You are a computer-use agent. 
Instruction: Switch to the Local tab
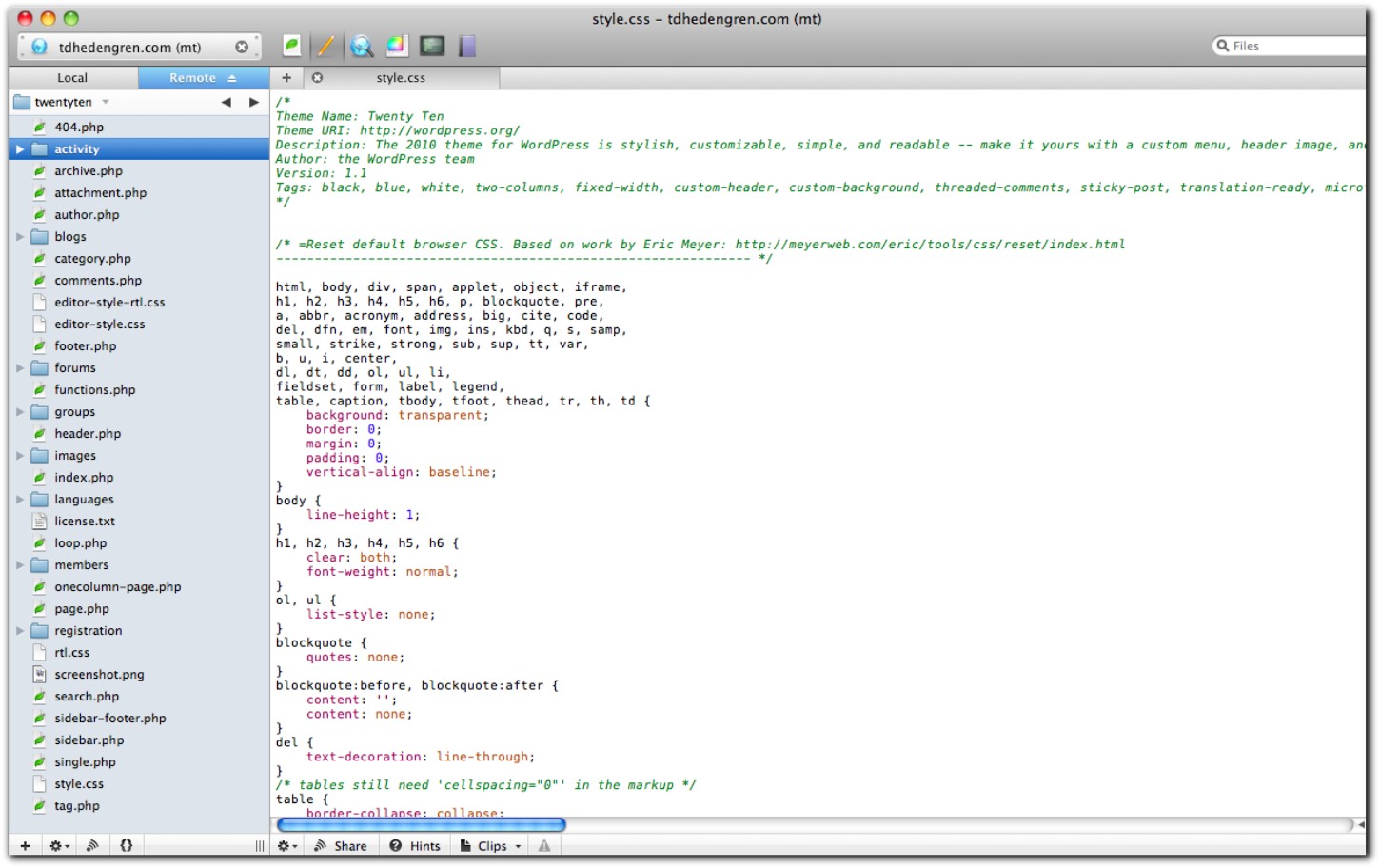[72, 78]
